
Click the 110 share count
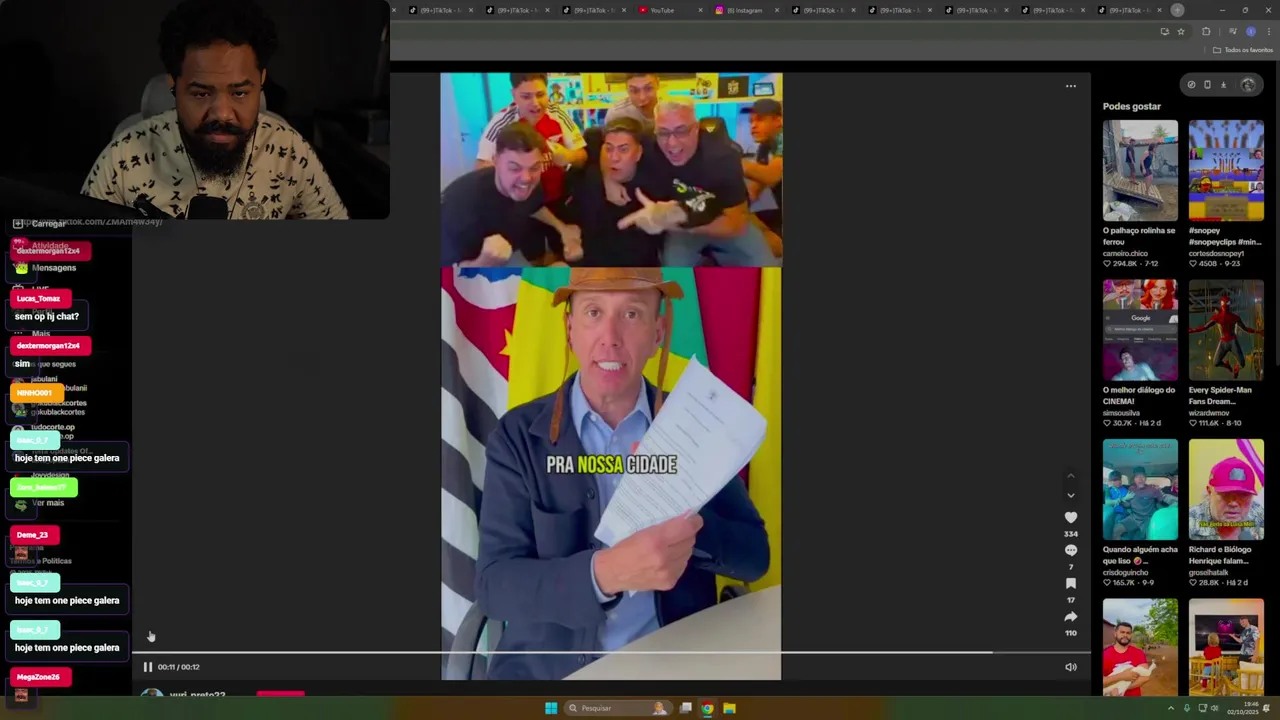1070,633
